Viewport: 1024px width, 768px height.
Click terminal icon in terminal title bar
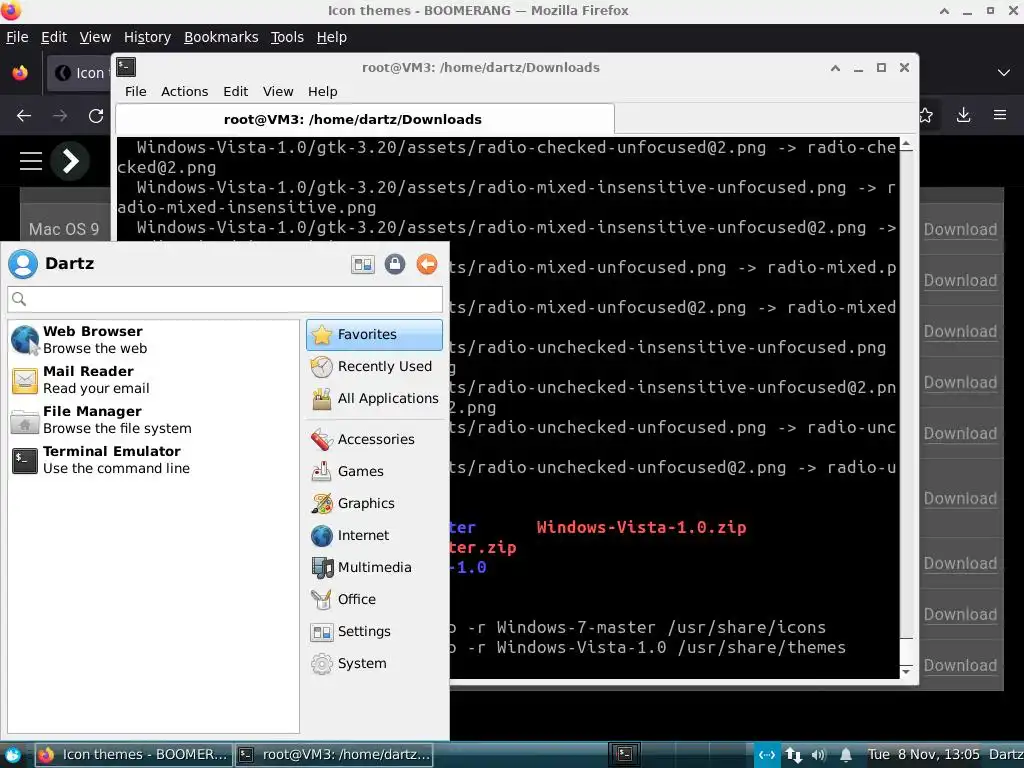[126, 67]
